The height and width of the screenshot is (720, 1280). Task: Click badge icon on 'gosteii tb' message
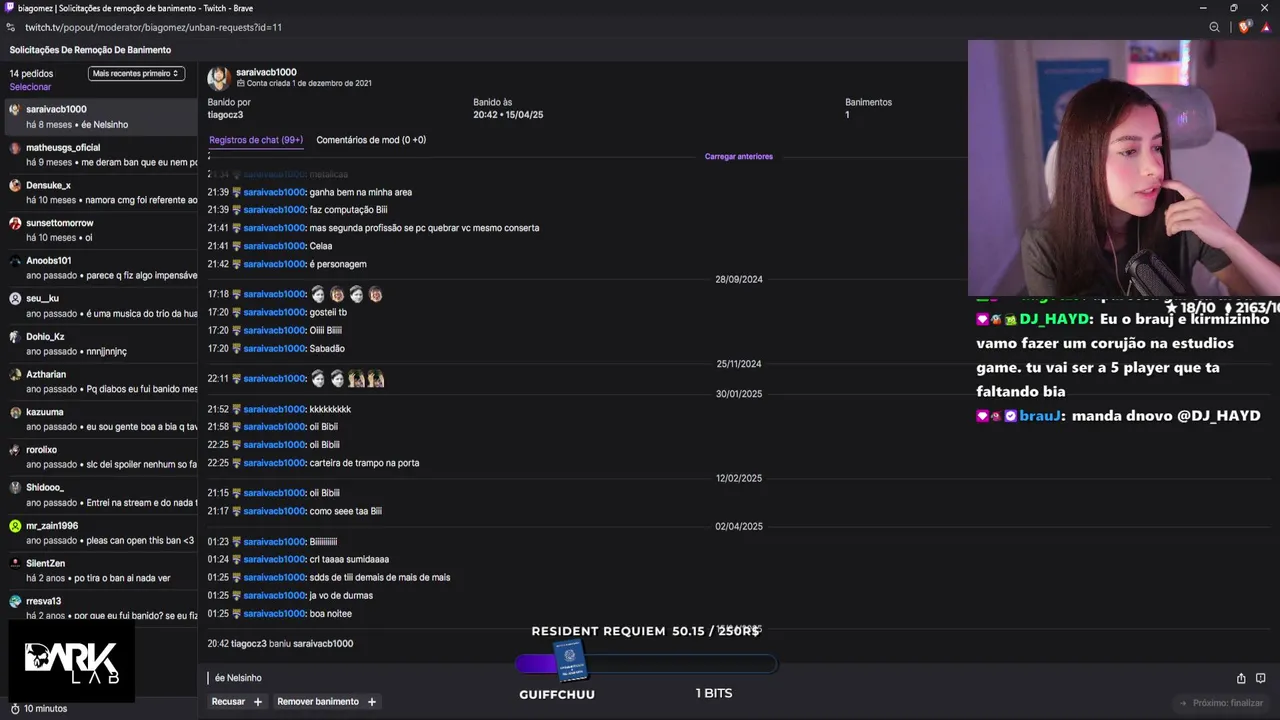237,312
